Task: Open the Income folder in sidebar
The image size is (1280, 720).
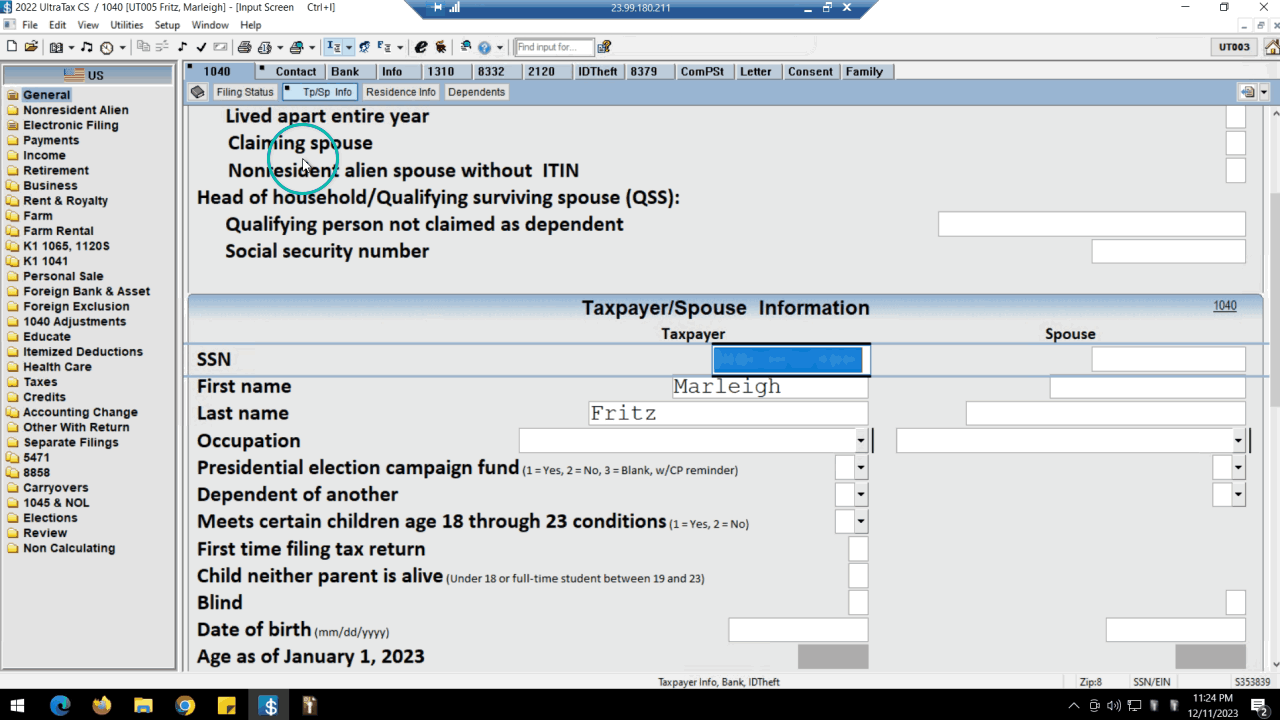Action: (x=44, y=155)
